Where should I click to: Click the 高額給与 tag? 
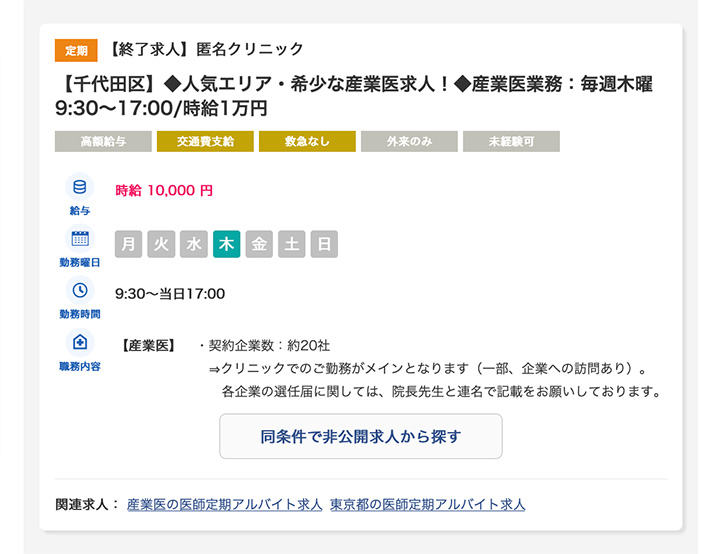(103, 142)
